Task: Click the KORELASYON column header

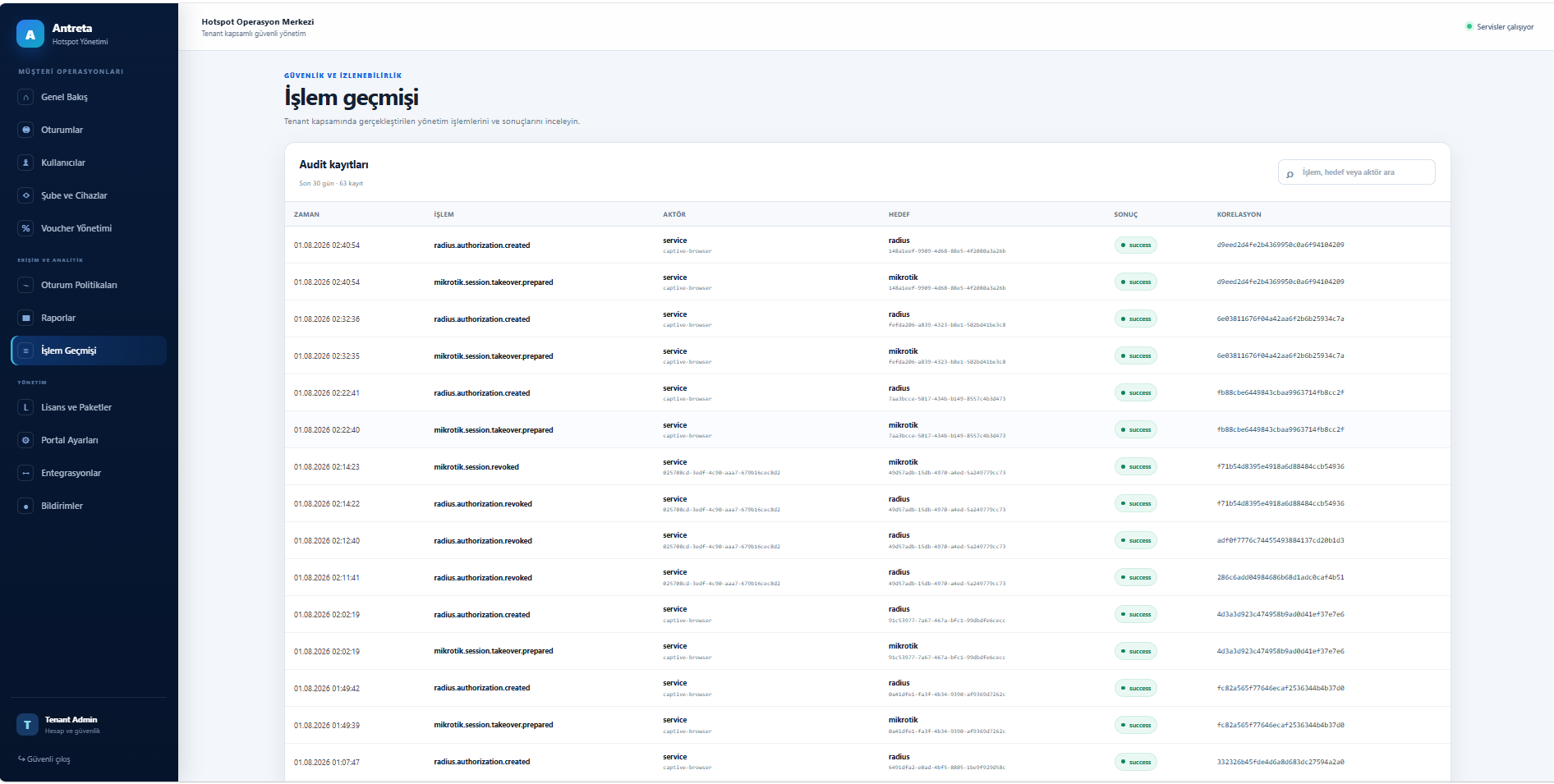Action: point(1239,214)
